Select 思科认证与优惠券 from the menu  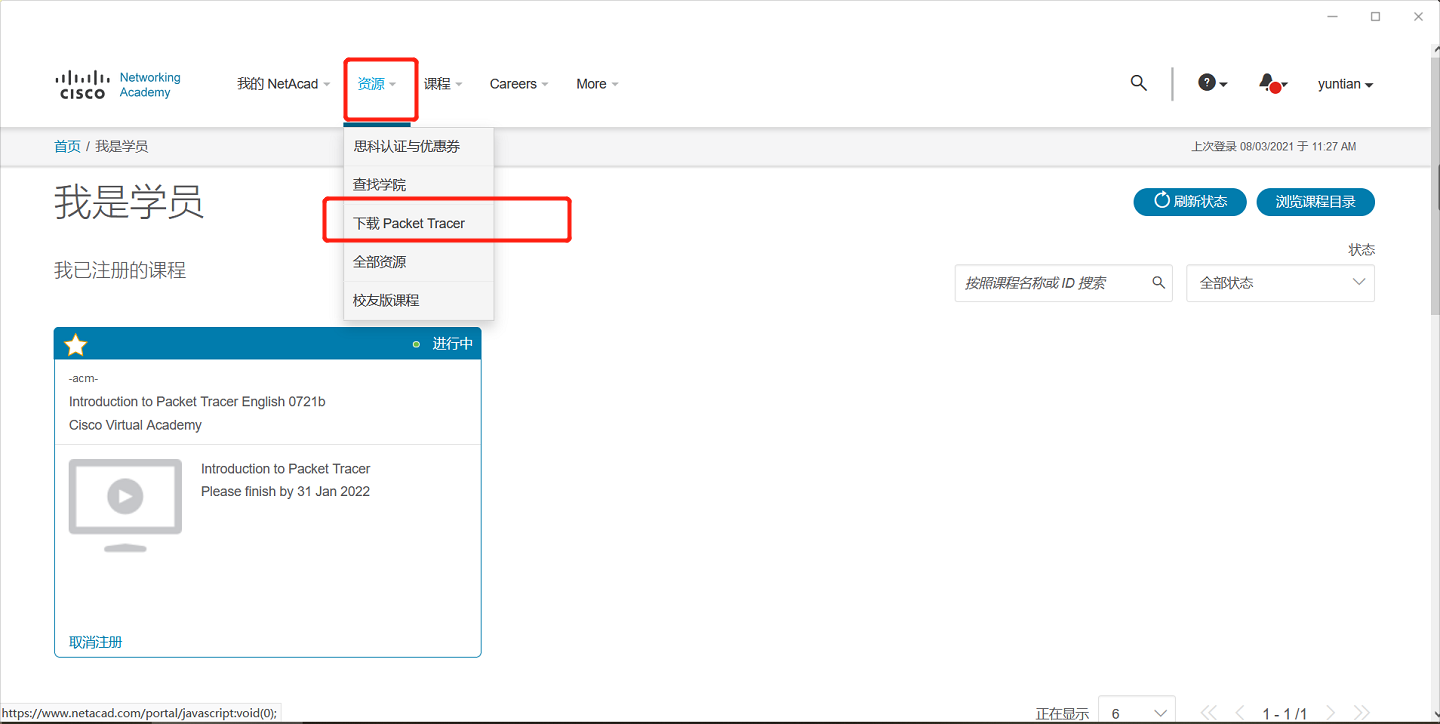coord(418,147)
